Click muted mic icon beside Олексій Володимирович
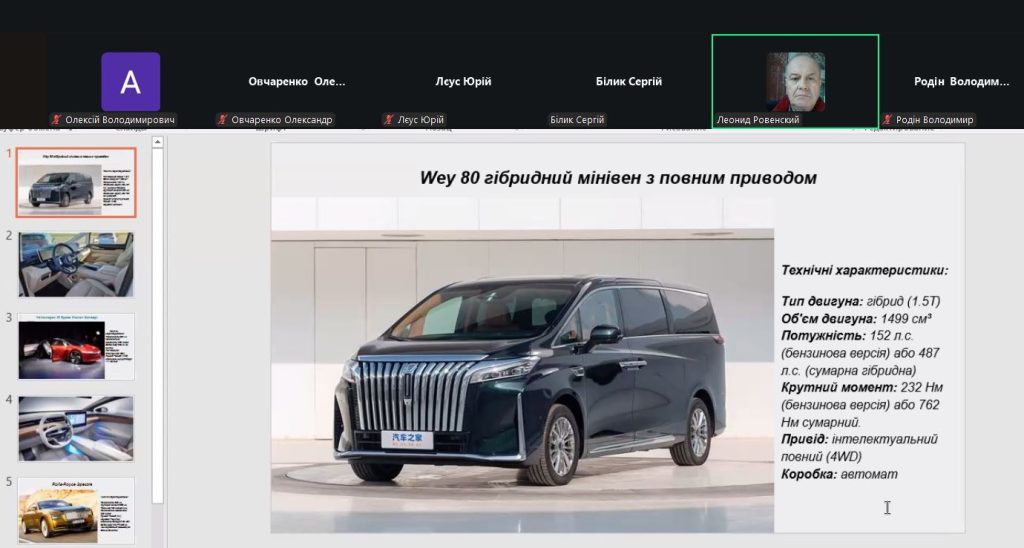 point(57,120)
